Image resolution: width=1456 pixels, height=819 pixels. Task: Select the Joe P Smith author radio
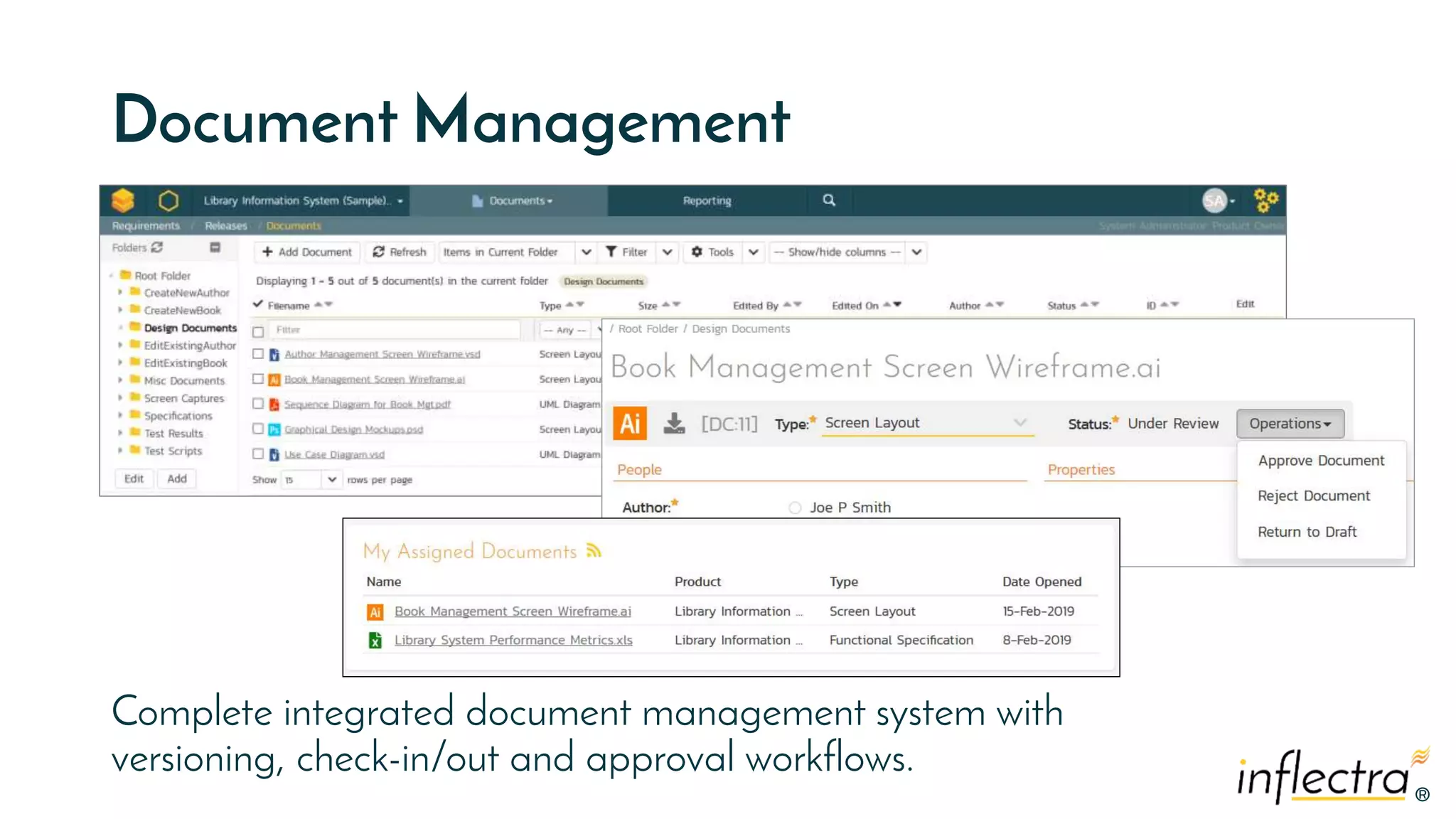coord(795,508)
